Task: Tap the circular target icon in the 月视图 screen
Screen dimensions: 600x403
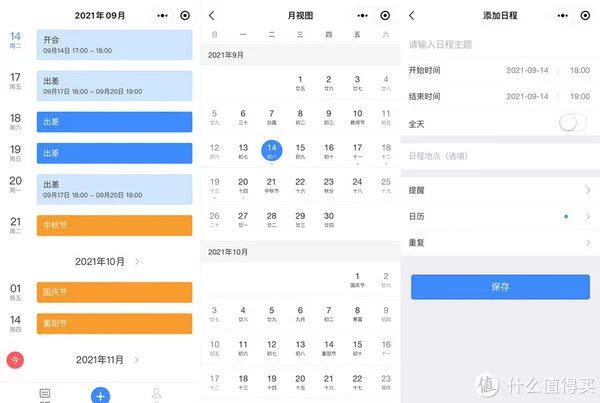Action: (x=385, y=15)
